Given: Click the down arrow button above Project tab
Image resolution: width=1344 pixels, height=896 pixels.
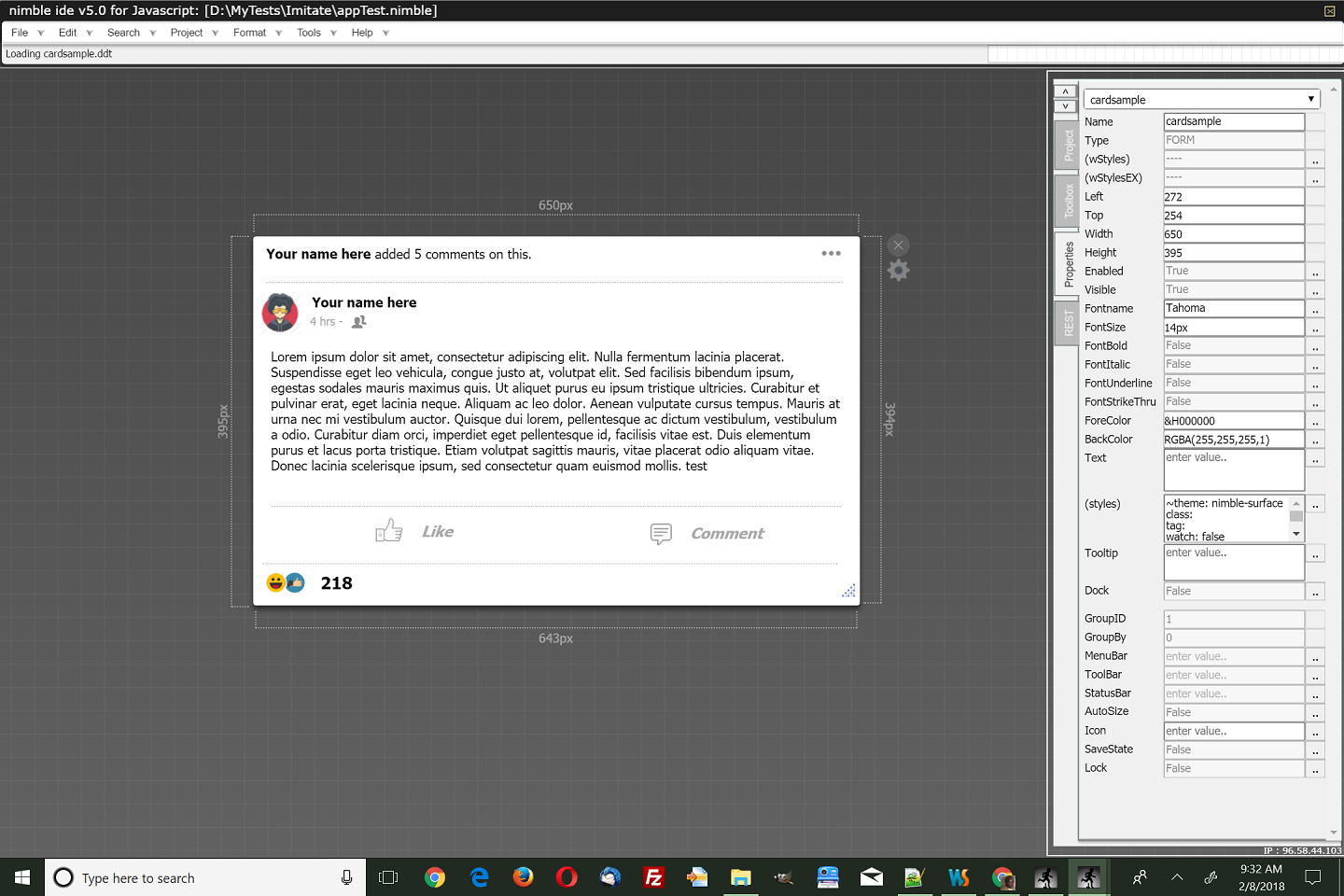Looking at the screenshot, I should (1065, 106).
